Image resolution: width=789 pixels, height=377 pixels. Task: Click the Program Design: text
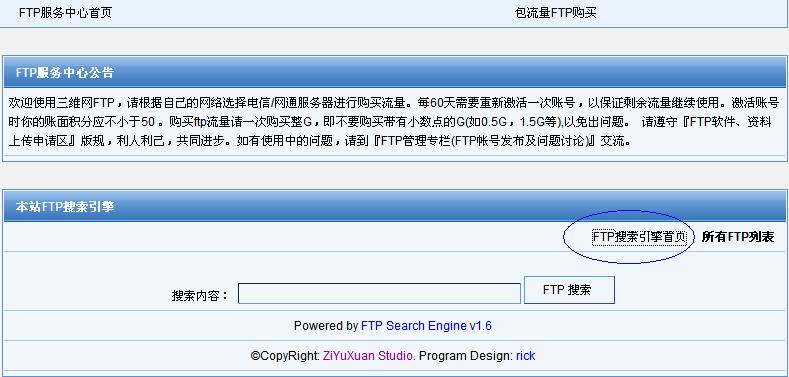(466, 356)
